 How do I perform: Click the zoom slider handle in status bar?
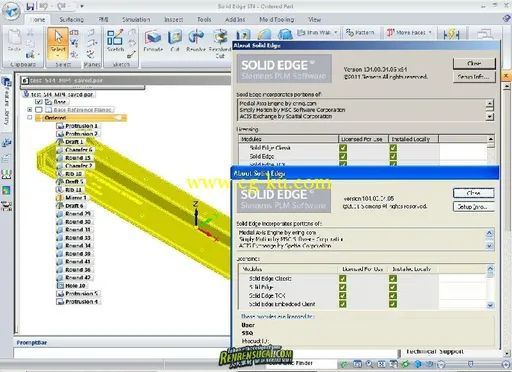click(470, 364)
